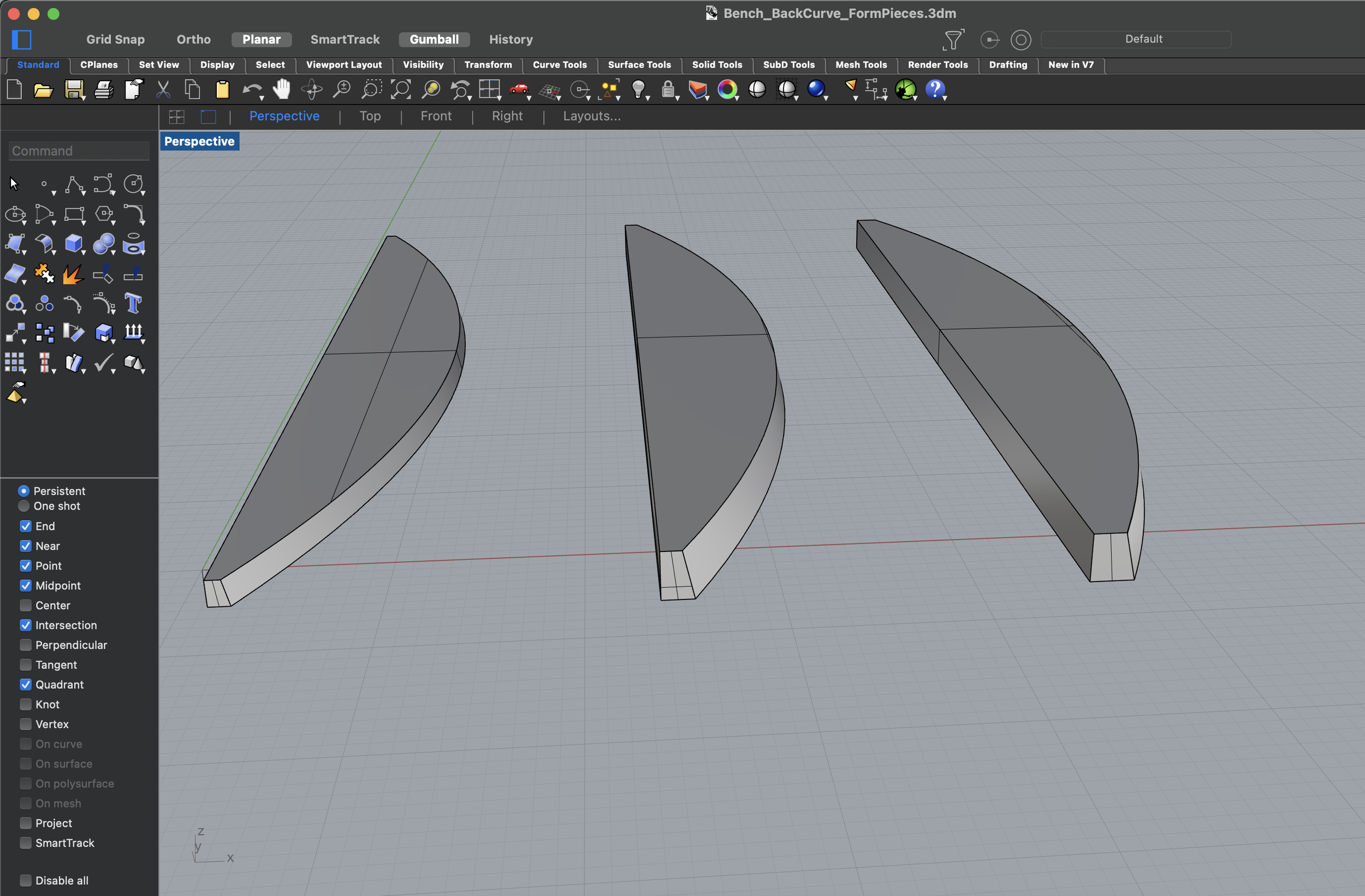1365x896 pixels.
Task: Toggle the Disable all checkbox
Action: pyautogui.click(x=26, y=881)
